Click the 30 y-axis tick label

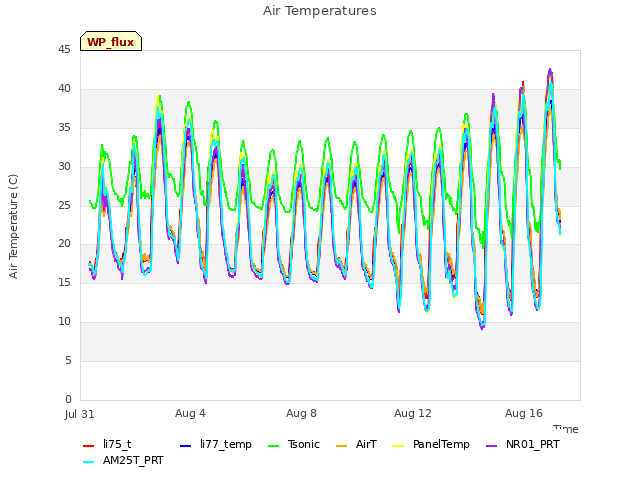[x=64, y=167]
